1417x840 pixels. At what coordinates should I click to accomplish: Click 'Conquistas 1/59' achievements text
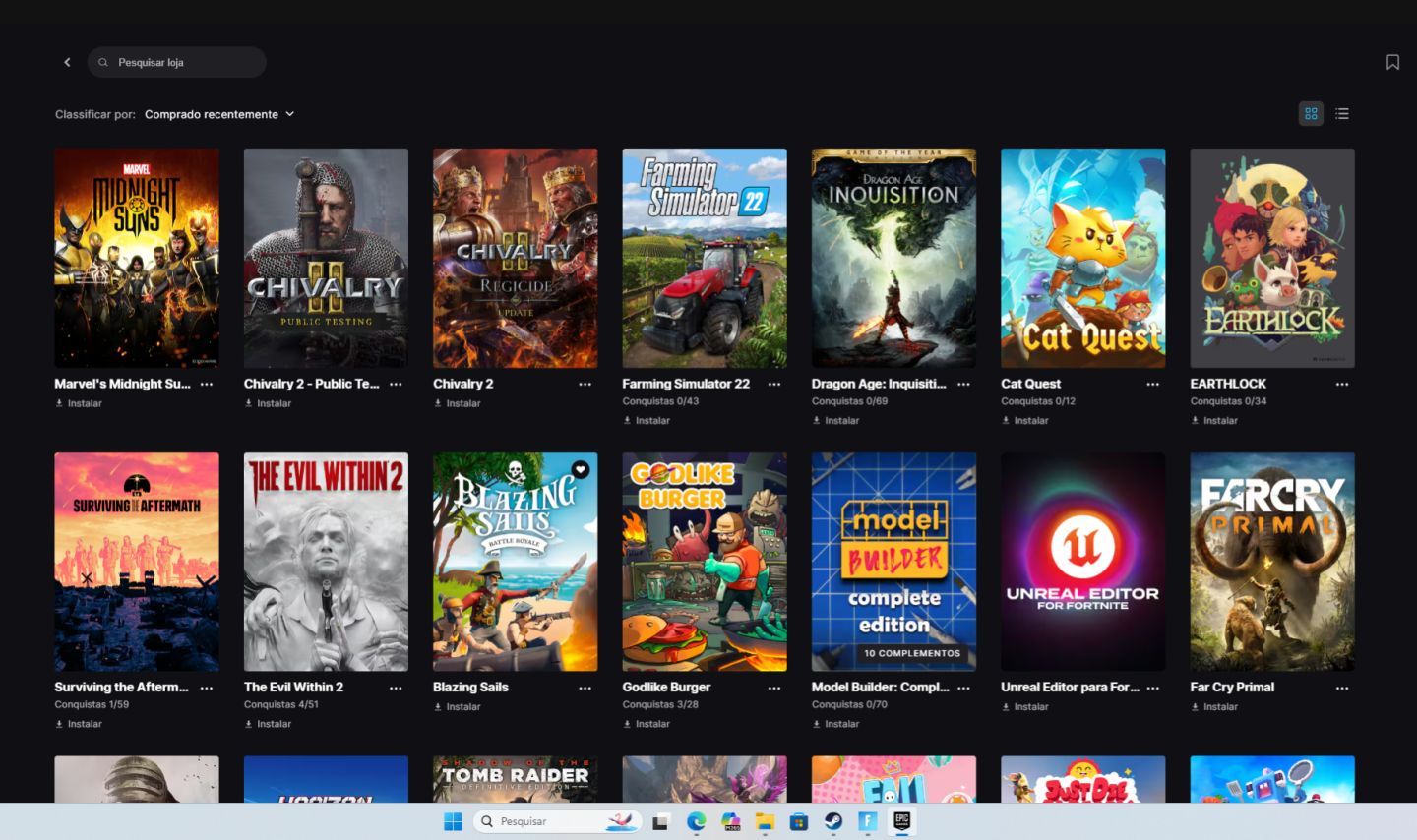[92, 705]
